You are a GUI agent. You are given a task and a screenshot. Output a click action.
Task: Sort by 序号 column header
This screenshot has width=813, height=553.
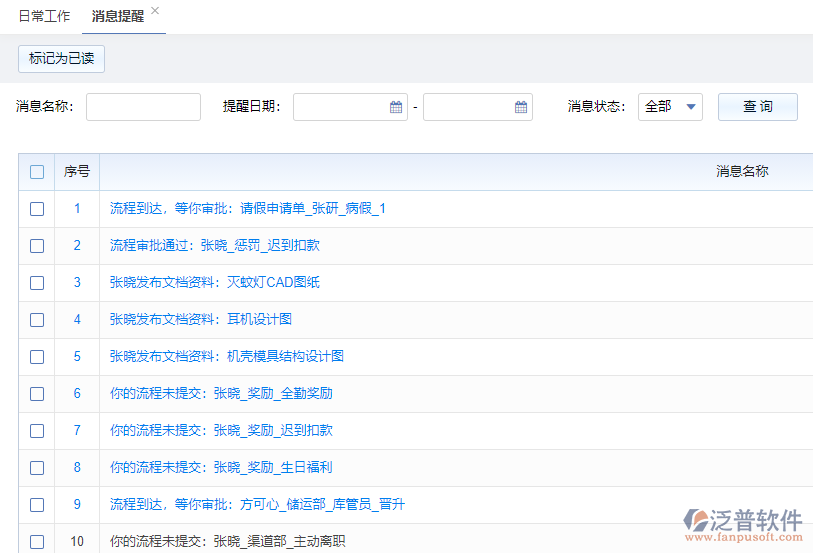coord(77,172)
